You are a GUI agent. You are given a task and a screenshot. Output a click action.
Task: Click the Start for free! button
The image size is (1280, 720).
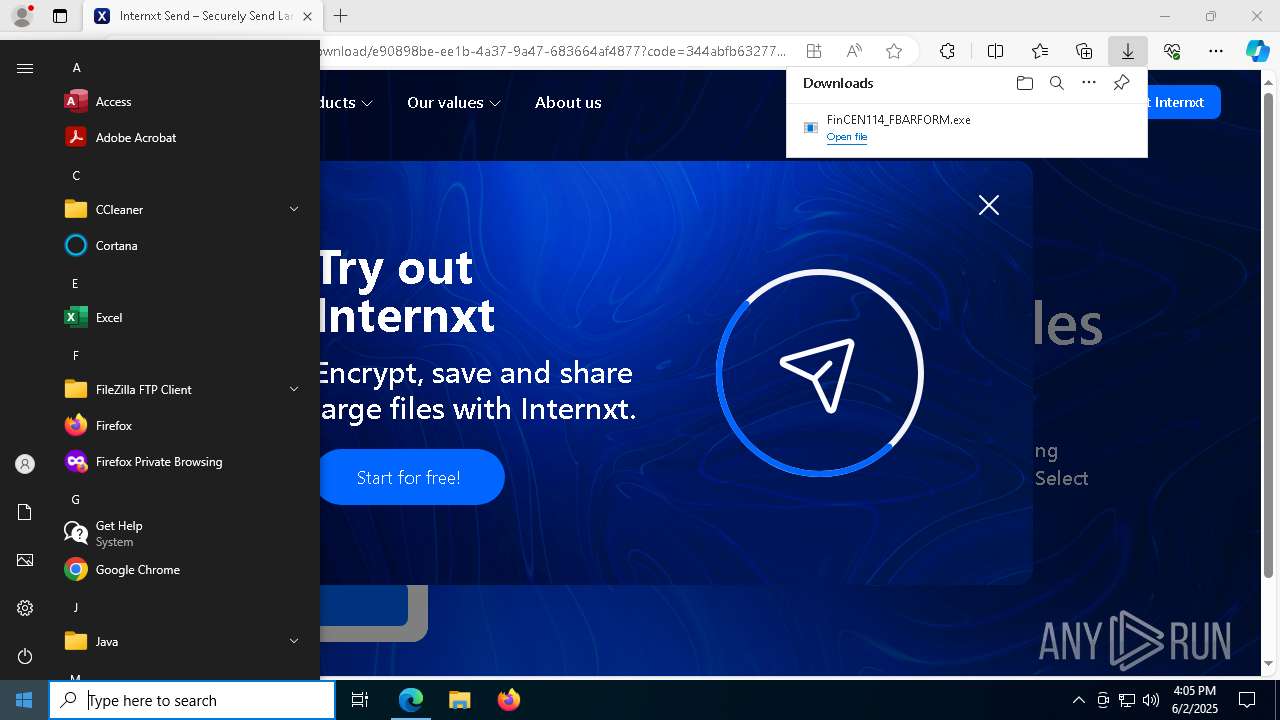click(x=410, y=478)
